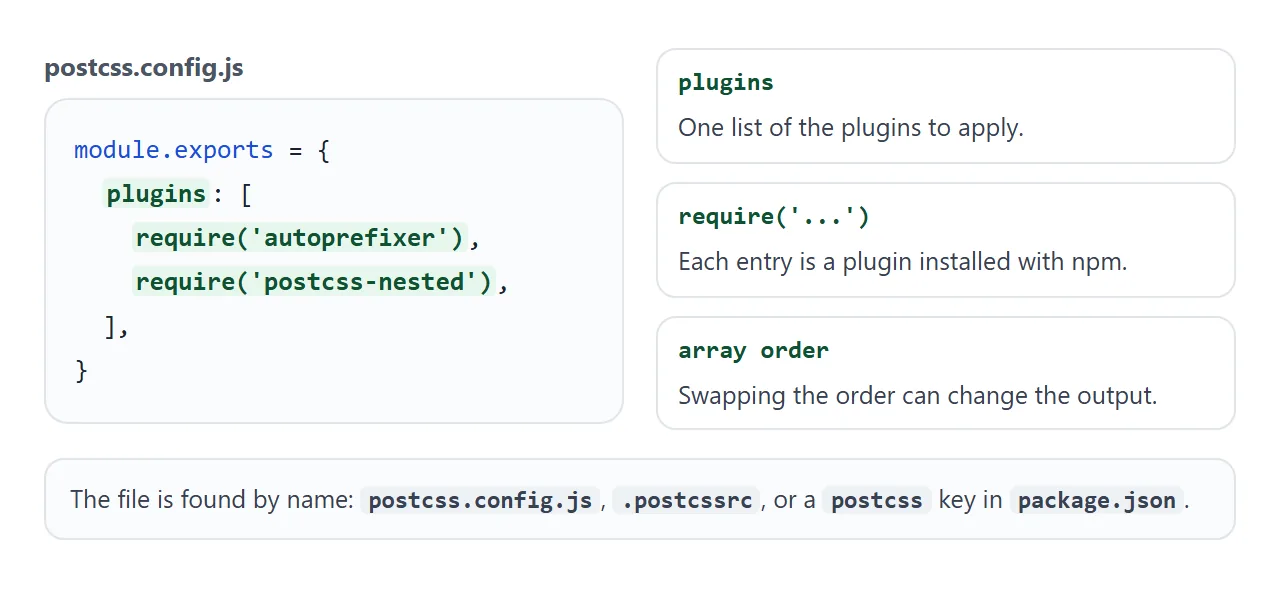Click the .postcssrc code chip

[686, 500]
